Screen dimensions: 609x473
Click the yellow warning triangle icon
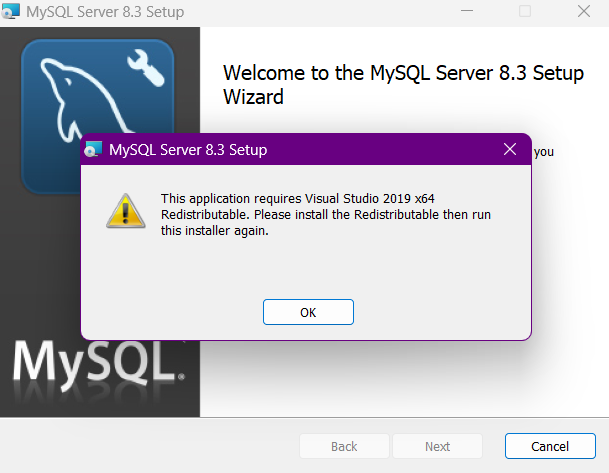click(x=126, y=211)
